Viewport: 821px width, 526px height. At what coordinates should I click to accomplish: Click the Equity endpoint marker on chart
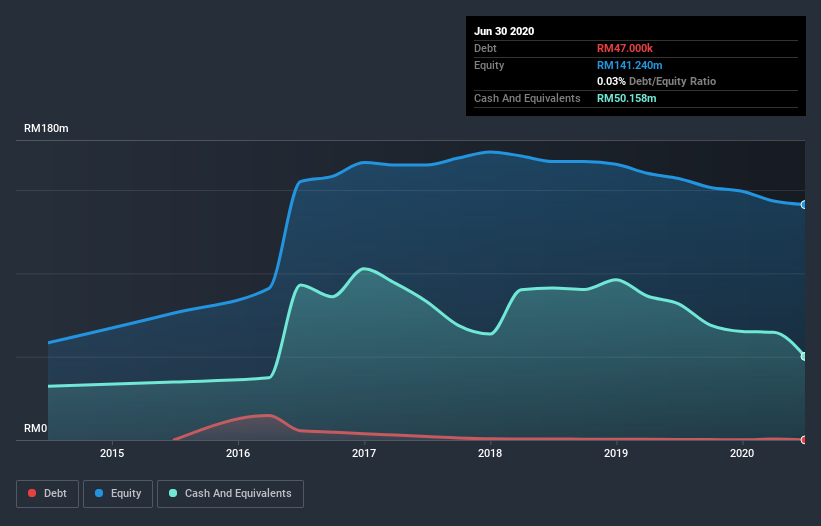(x=804, y=205)
